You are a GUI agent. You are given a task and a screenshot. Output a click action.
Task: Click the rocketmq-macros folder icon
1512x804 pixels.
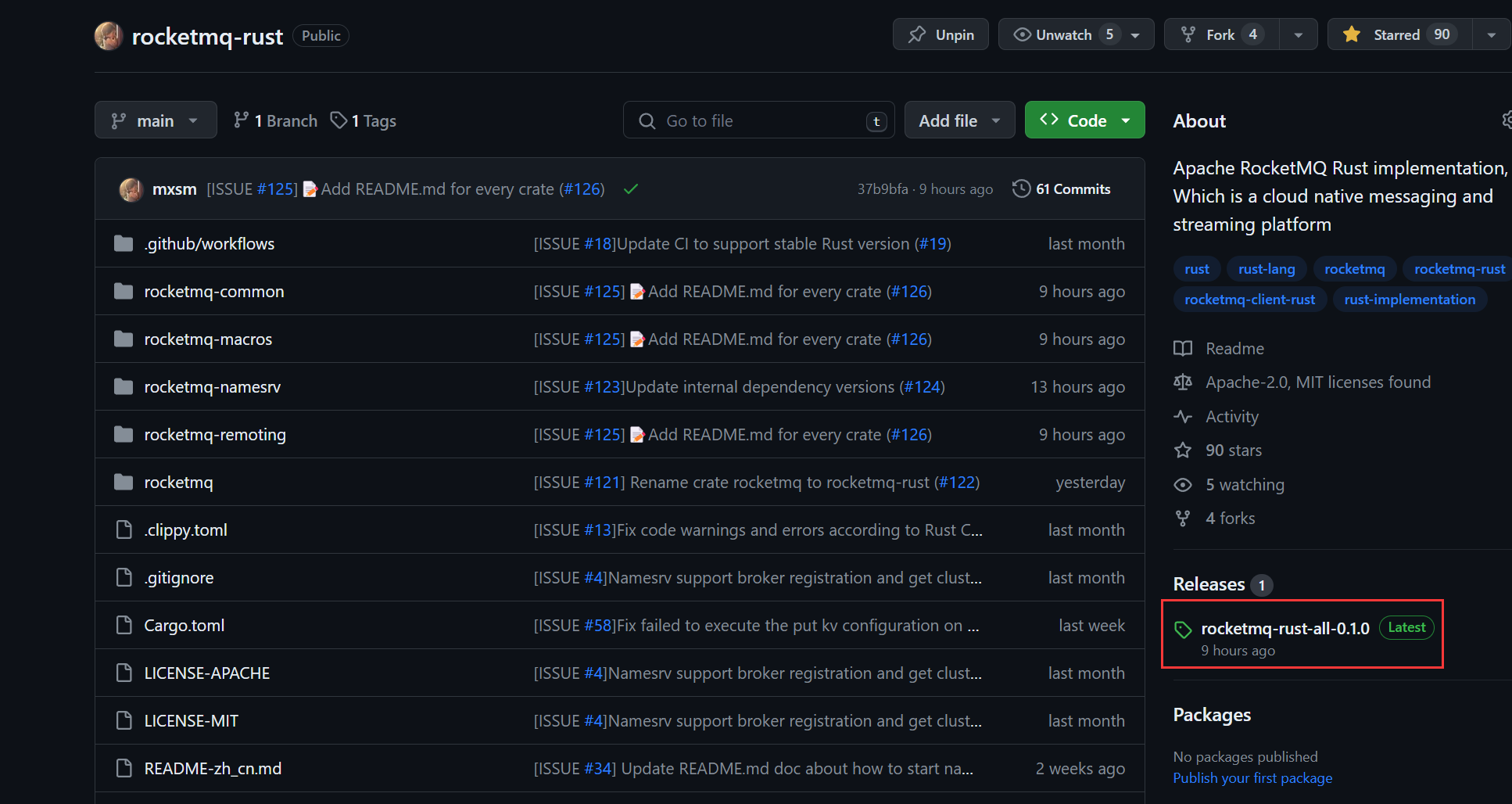click(124, 339)
